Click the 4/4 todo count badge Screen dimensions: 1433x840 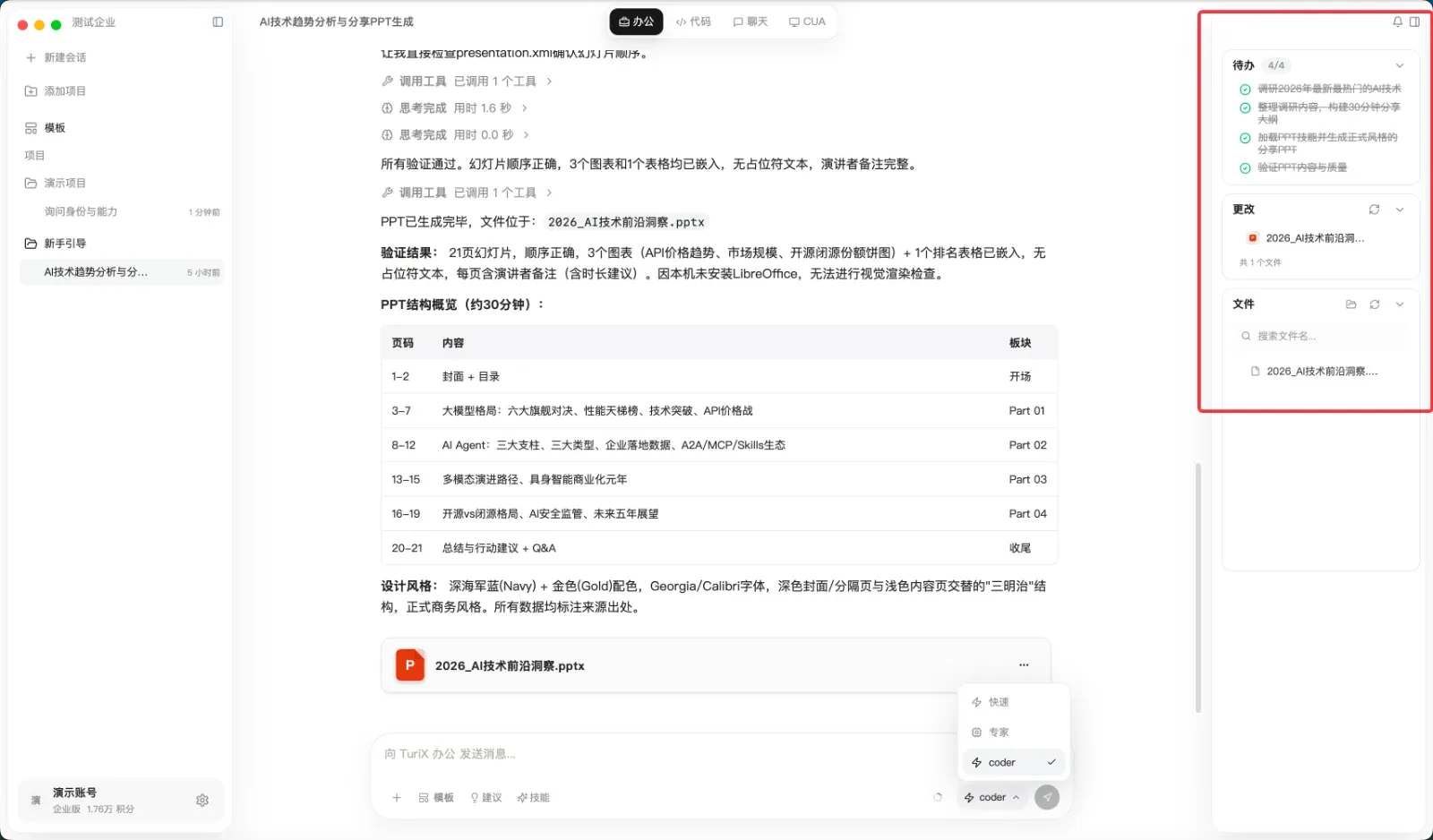1276,65
